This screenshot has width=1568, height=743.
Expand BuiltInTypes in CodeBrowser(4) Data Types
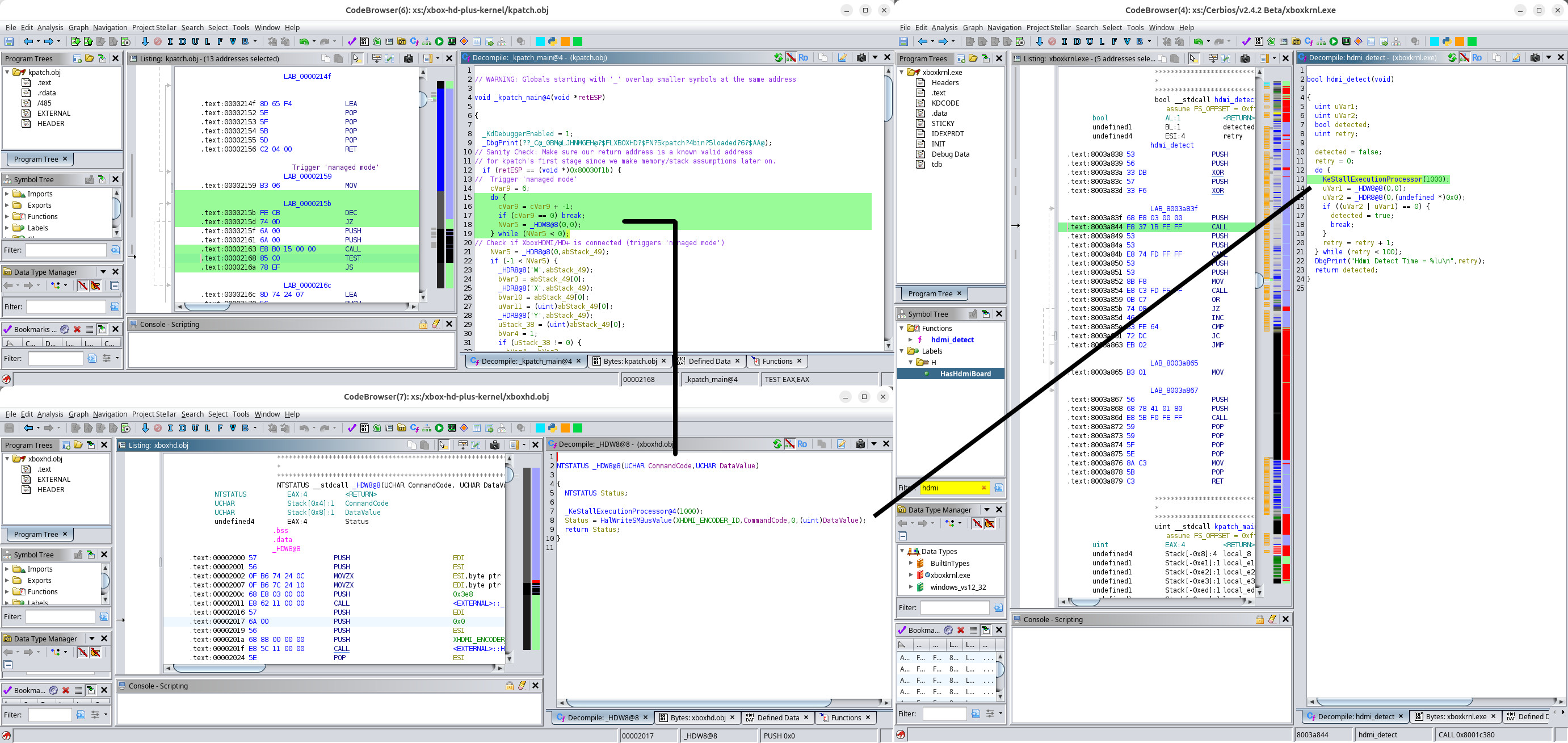[911, 563]
